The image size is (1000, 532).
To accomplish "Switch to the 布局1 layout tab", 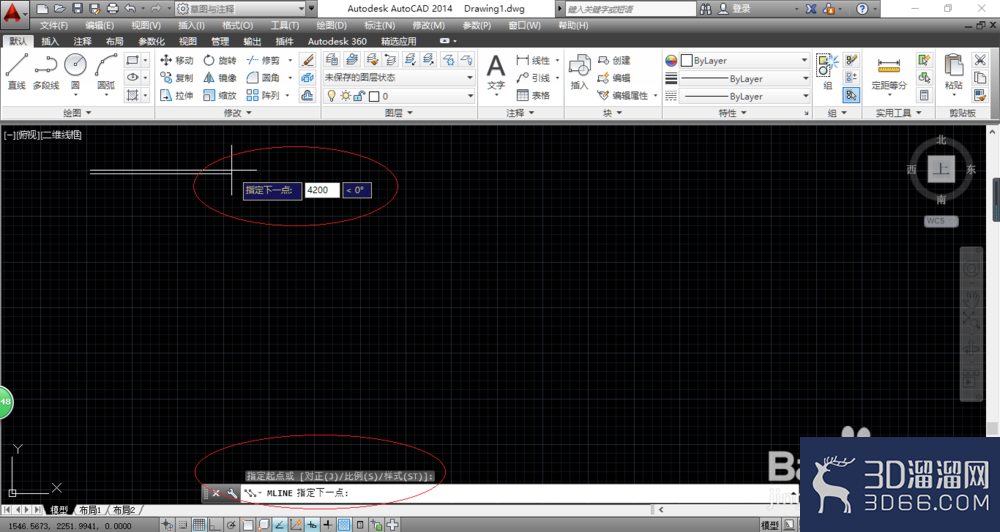I will tap(91, 510).
